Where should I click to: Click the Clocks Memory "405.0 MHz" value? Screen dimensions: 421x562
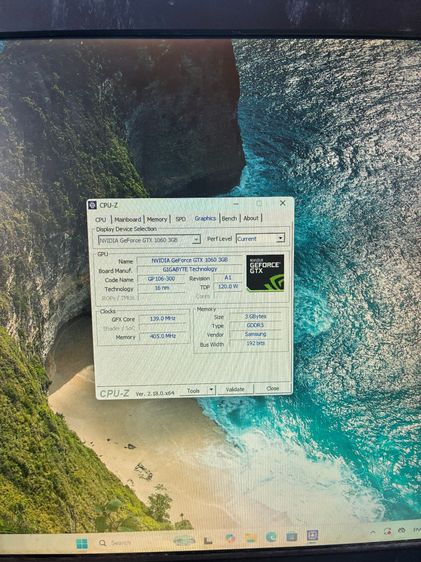tap(163, 336)
